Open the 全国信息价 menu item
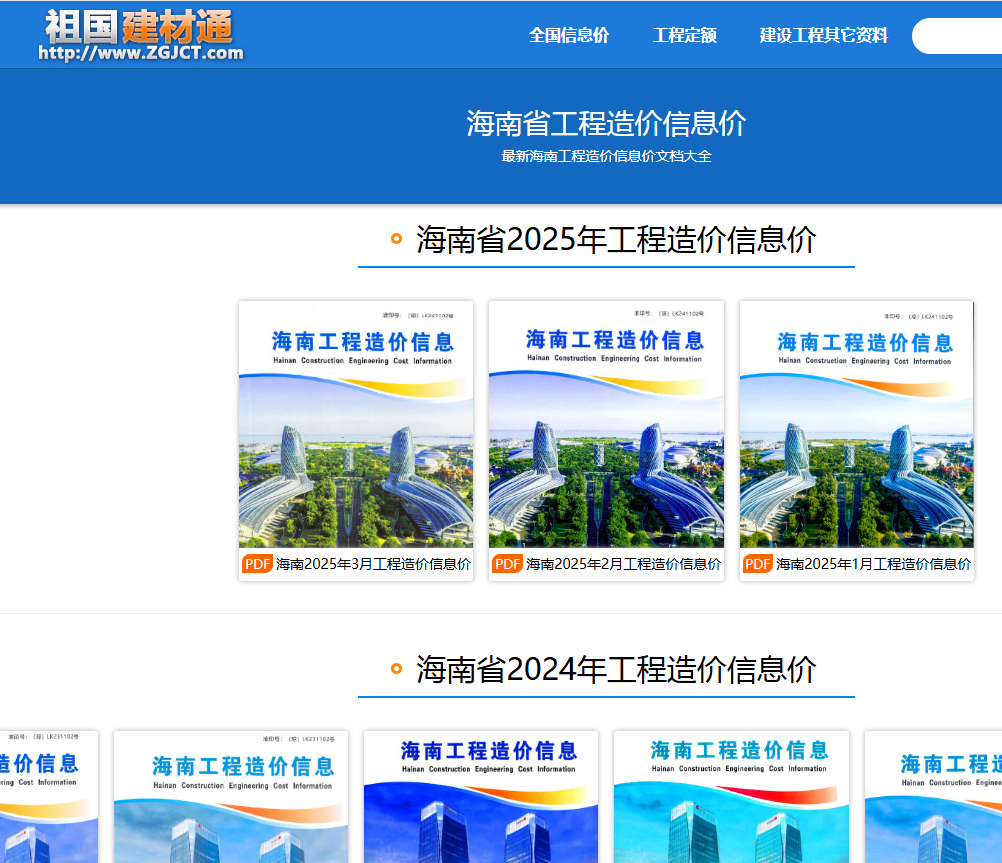The width and height of the screenshot is (1002, 863). point(569,35)
